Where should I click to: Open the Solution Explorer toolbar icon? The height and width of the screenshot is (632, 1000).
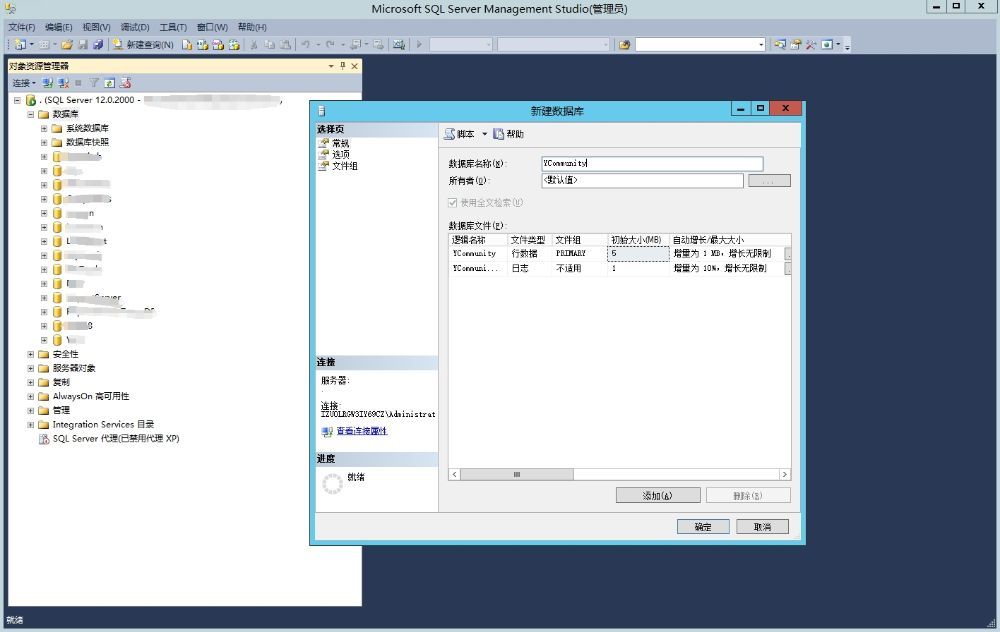pos(780,45)
